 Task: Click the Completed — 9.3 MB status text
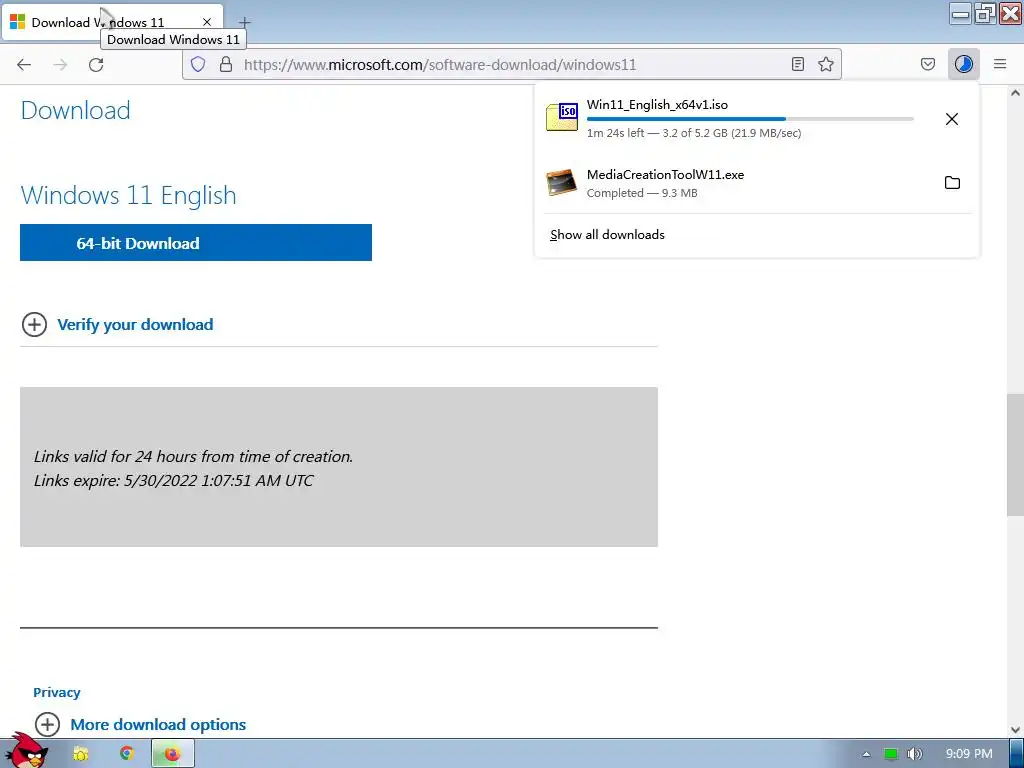[x=642, y=193]
